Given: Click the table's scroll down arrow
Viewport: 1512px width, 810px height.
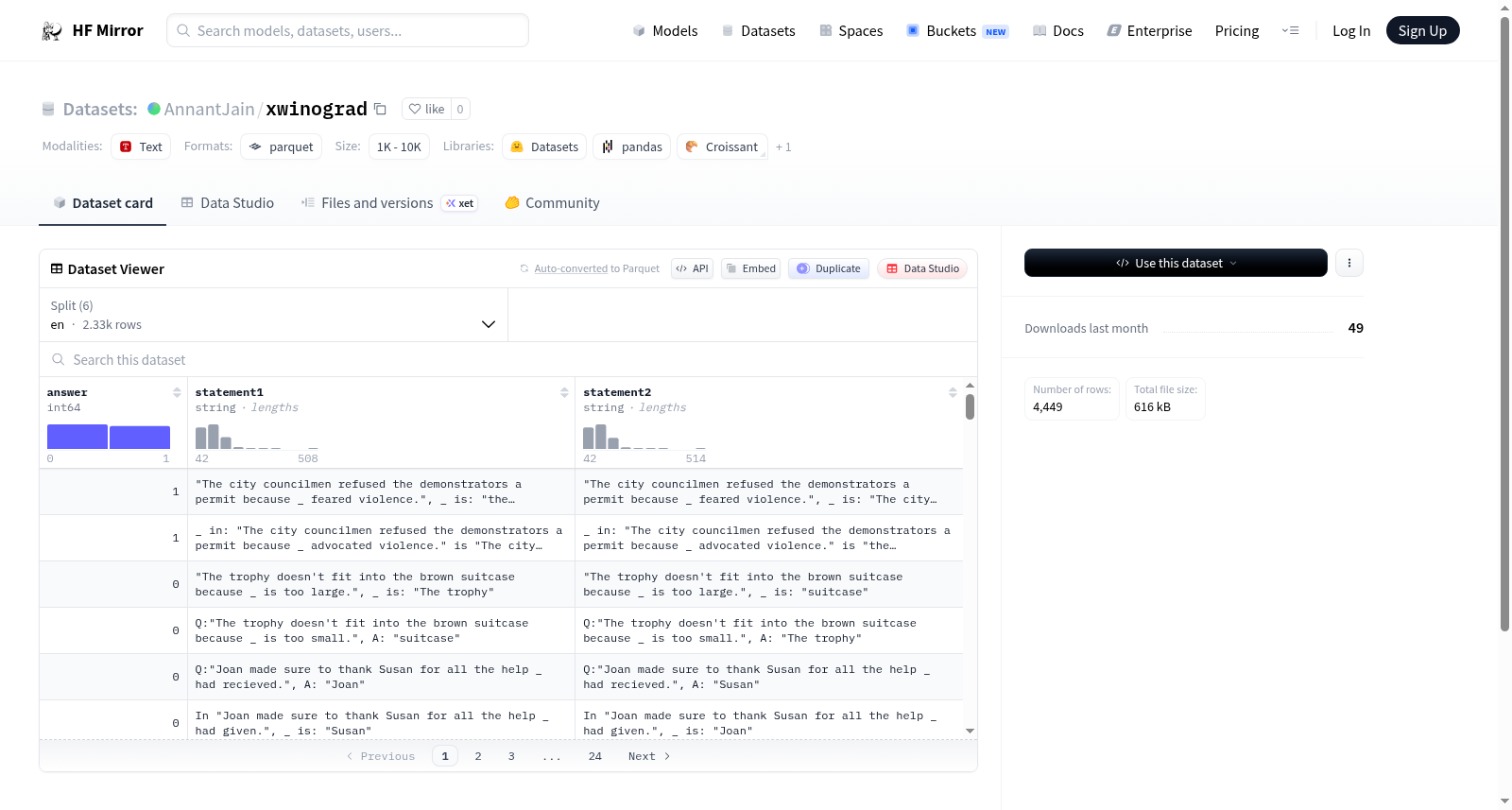Looking at the screenshot, I should 970,731.
